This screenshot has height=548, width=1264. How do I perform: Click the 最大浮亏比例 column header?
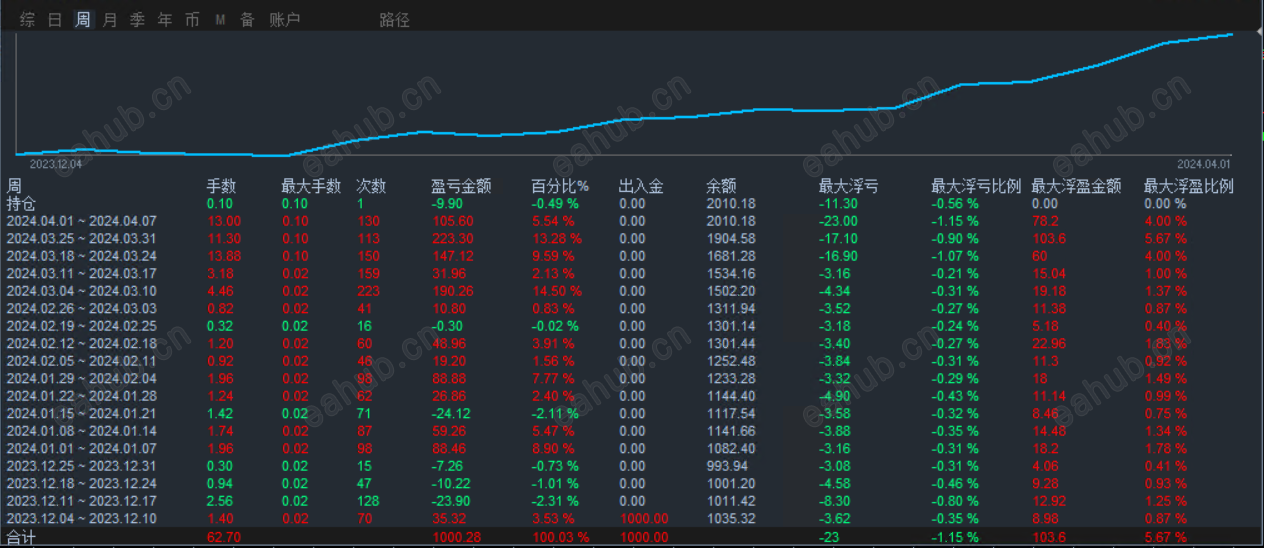976,186
